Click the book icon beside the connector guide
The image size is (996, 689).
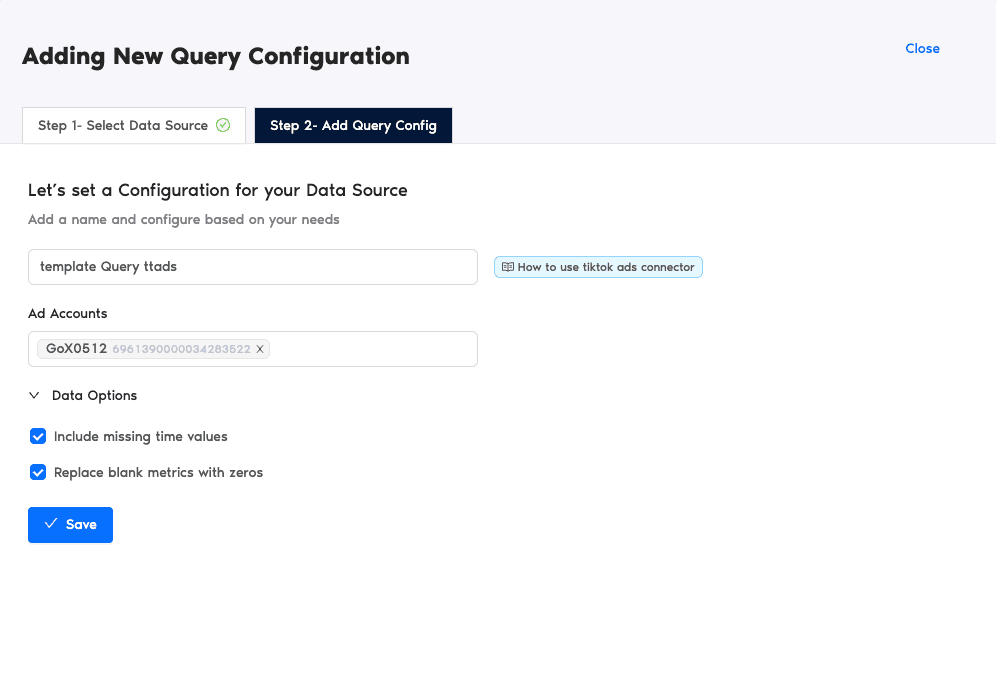point(508,267)
